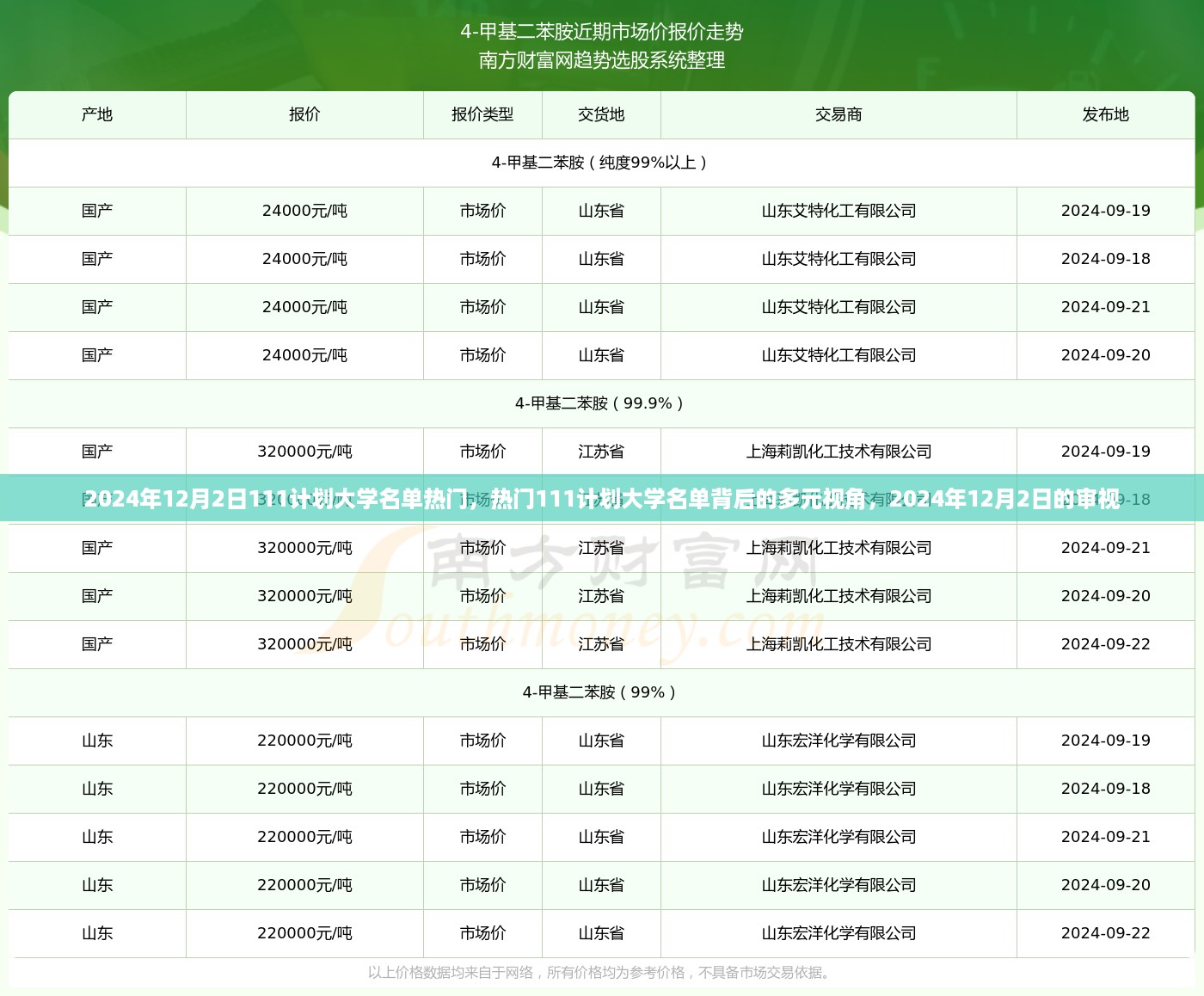
Task: Select 山东艾特化工有限公司 in the 2024-09-21 row
Action: (838, 307)
